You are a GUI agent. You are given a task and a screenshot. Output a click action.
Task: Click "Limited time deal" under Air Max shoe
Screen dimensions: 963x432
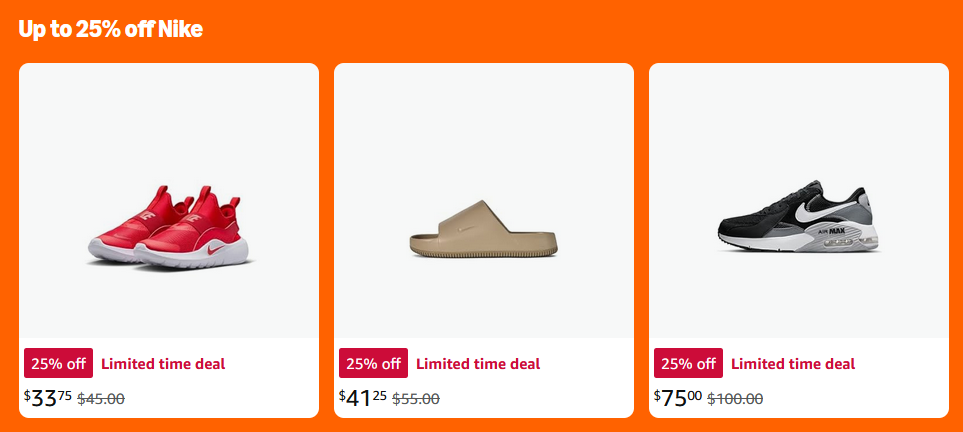[x=793, y=364]
